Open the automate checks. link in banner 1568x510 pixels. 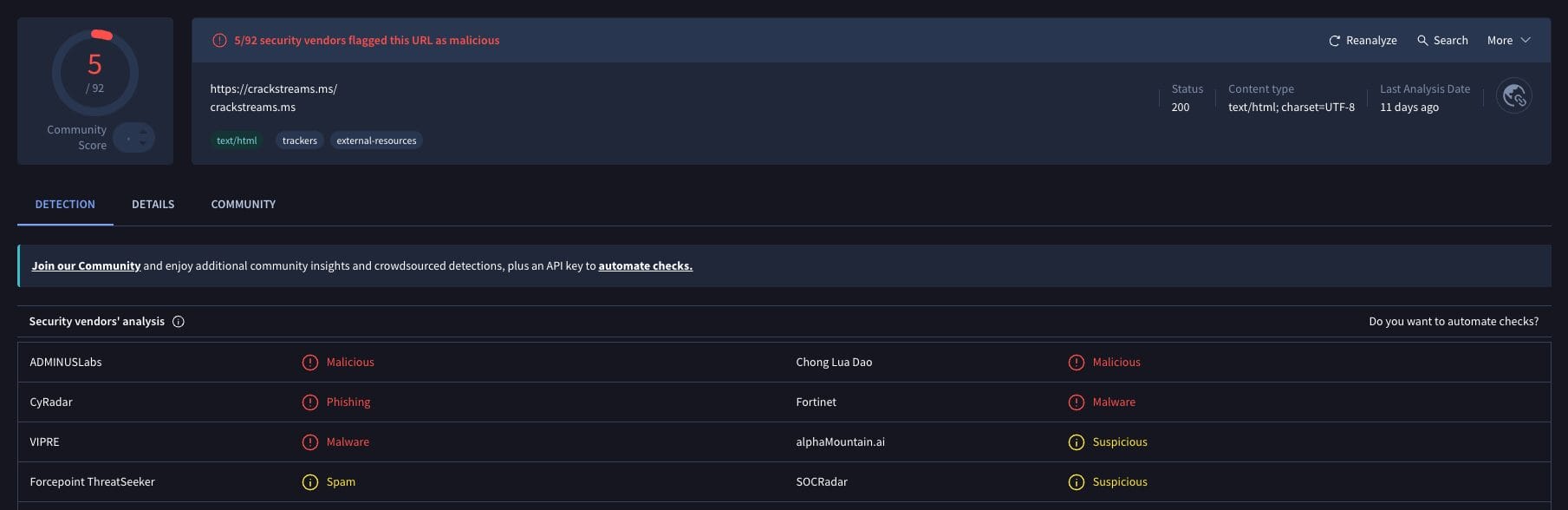pyautogui.click(x=645, y=266)
